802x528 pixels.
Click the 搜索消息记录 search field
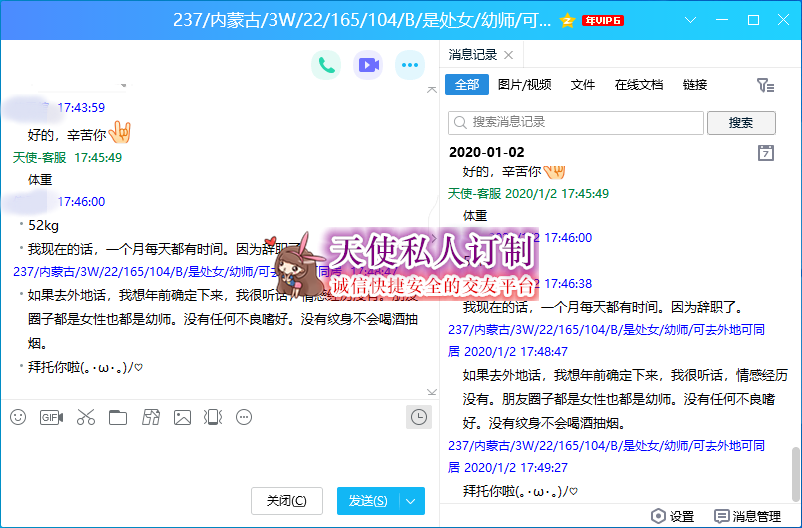[x=576, y=122]
